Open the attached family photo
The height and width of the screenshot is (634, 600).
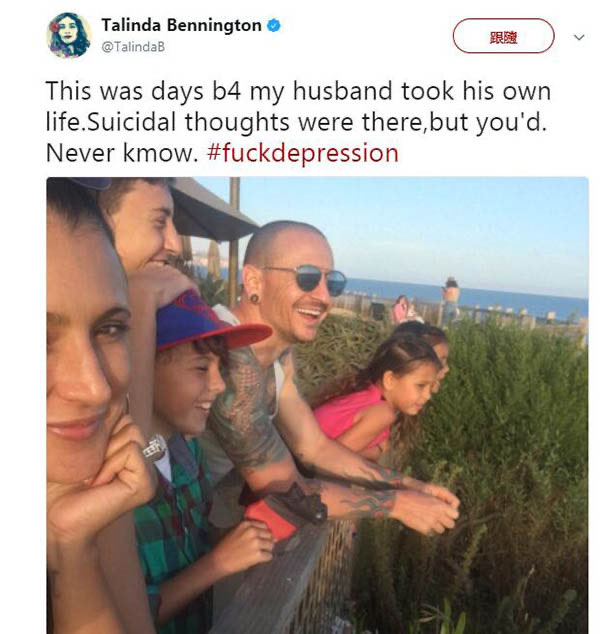(317, 405)
